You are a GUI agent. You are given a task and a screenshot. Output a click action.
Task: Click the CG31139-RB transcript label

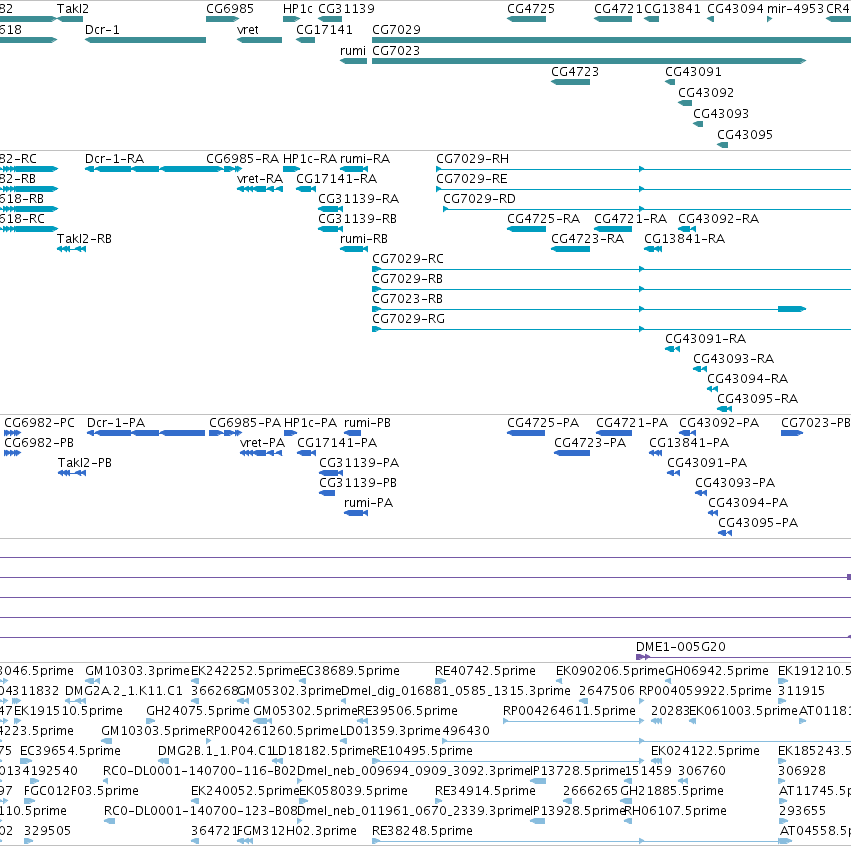(358, 219)
